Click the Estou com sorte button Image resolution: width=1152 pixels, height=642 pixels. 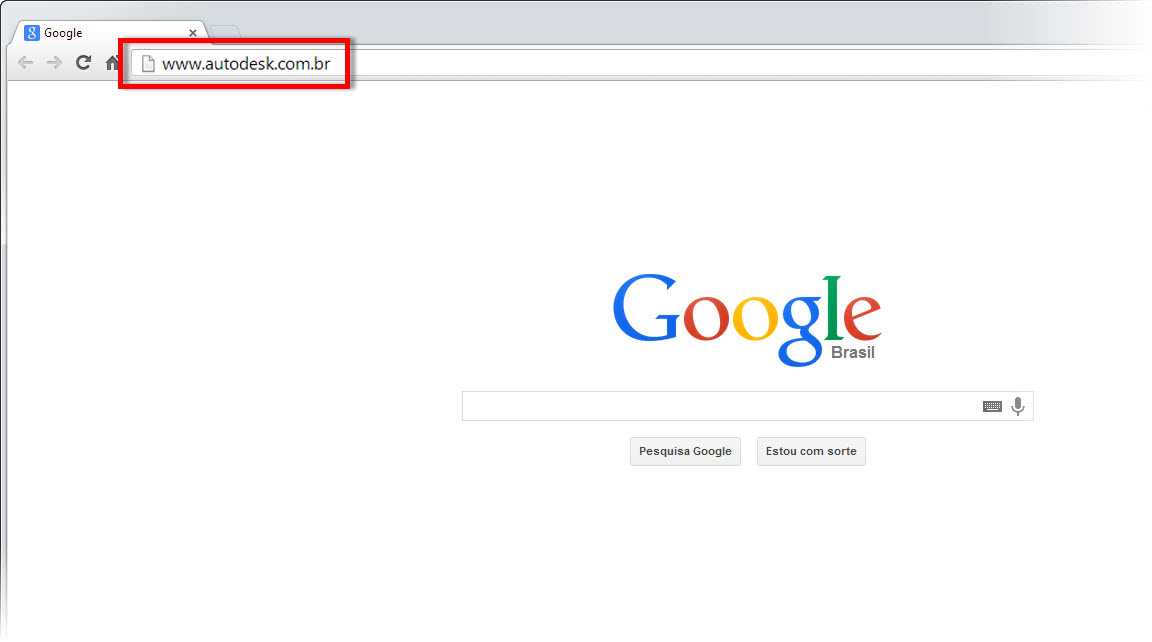pos(811,451)
